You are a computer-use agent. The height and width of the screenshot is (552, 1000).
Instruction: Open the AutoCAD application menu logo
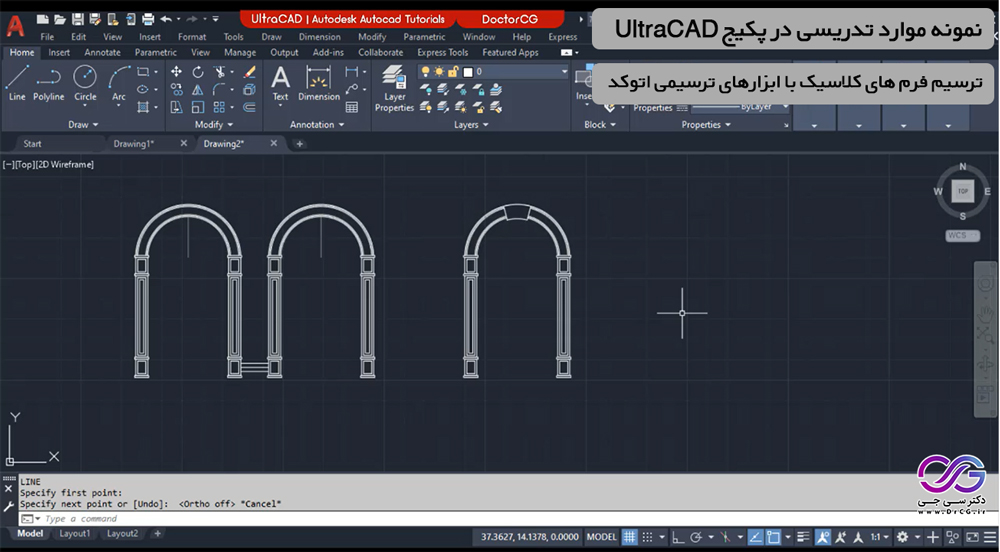click(15, 26)
